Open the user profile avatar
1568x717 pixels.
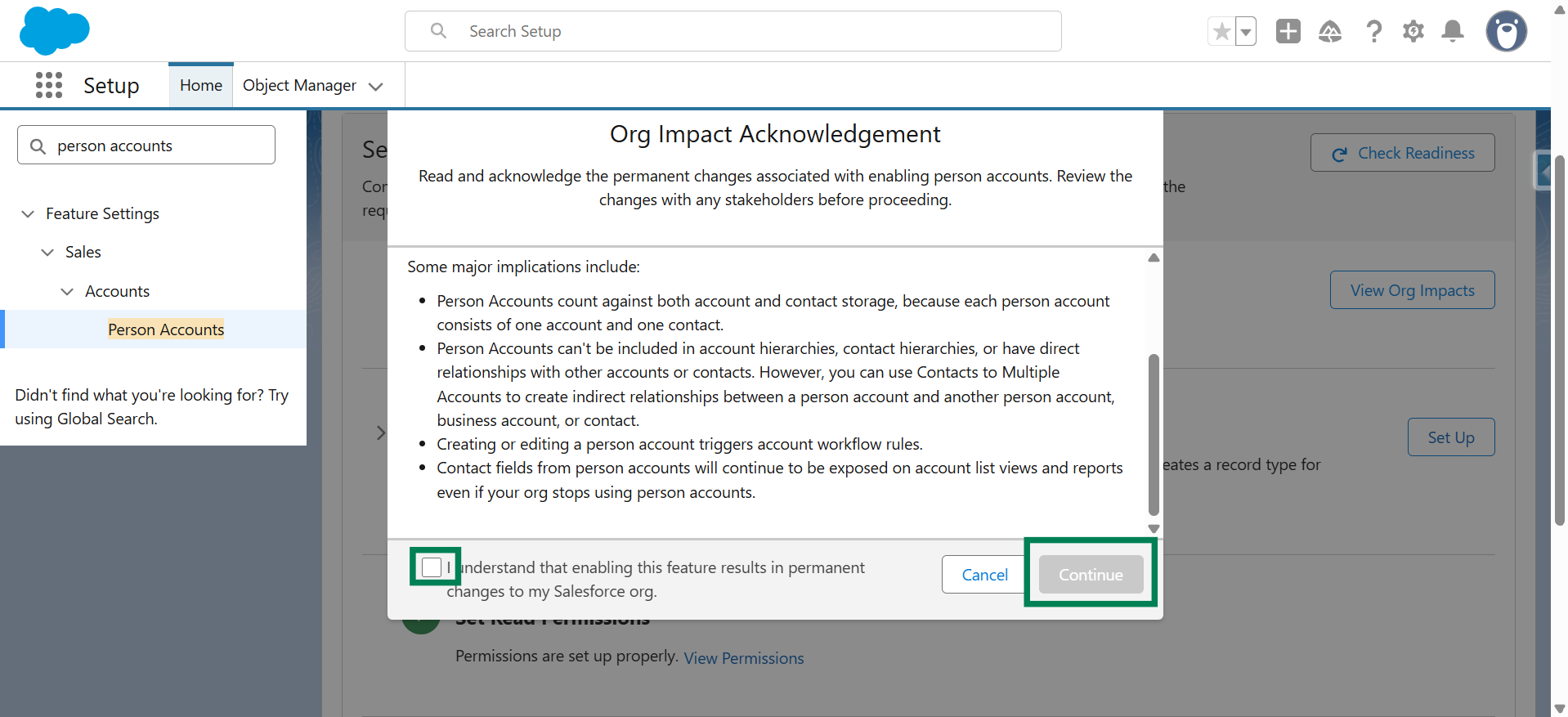(x=1506, y=32)
